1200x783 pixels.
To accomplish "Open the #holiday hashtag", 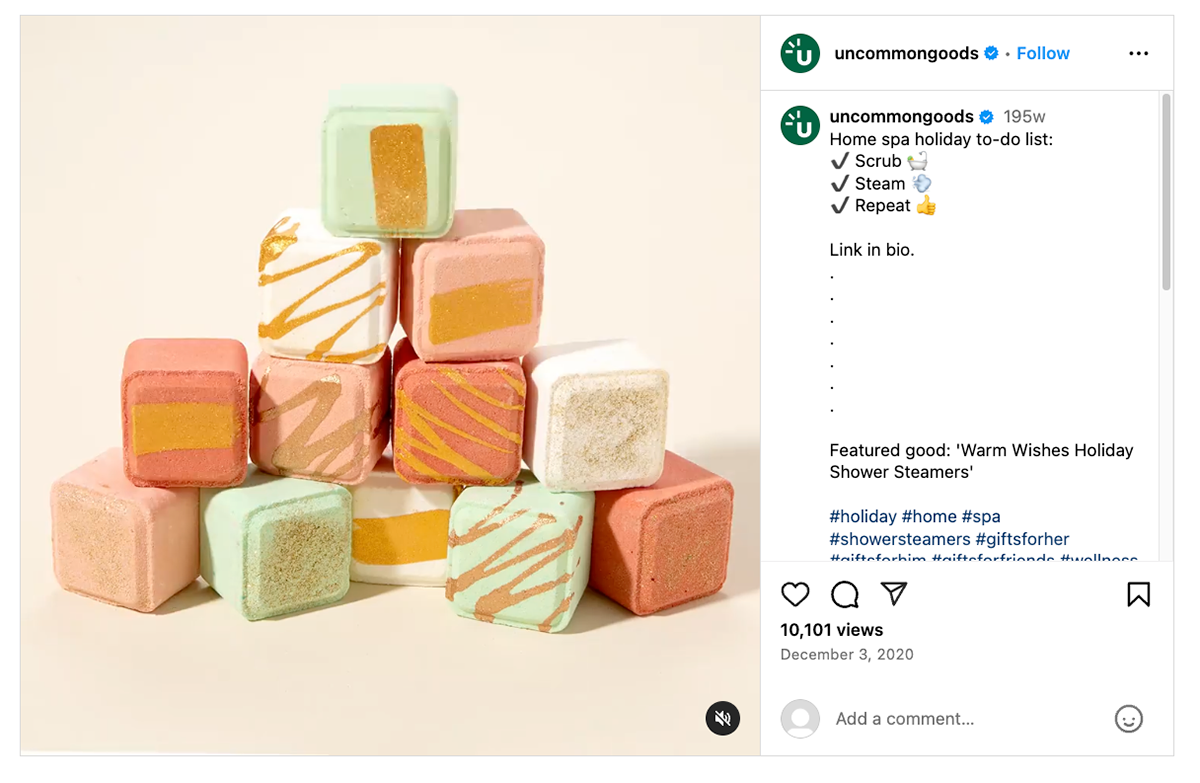I will coord(863,517).
